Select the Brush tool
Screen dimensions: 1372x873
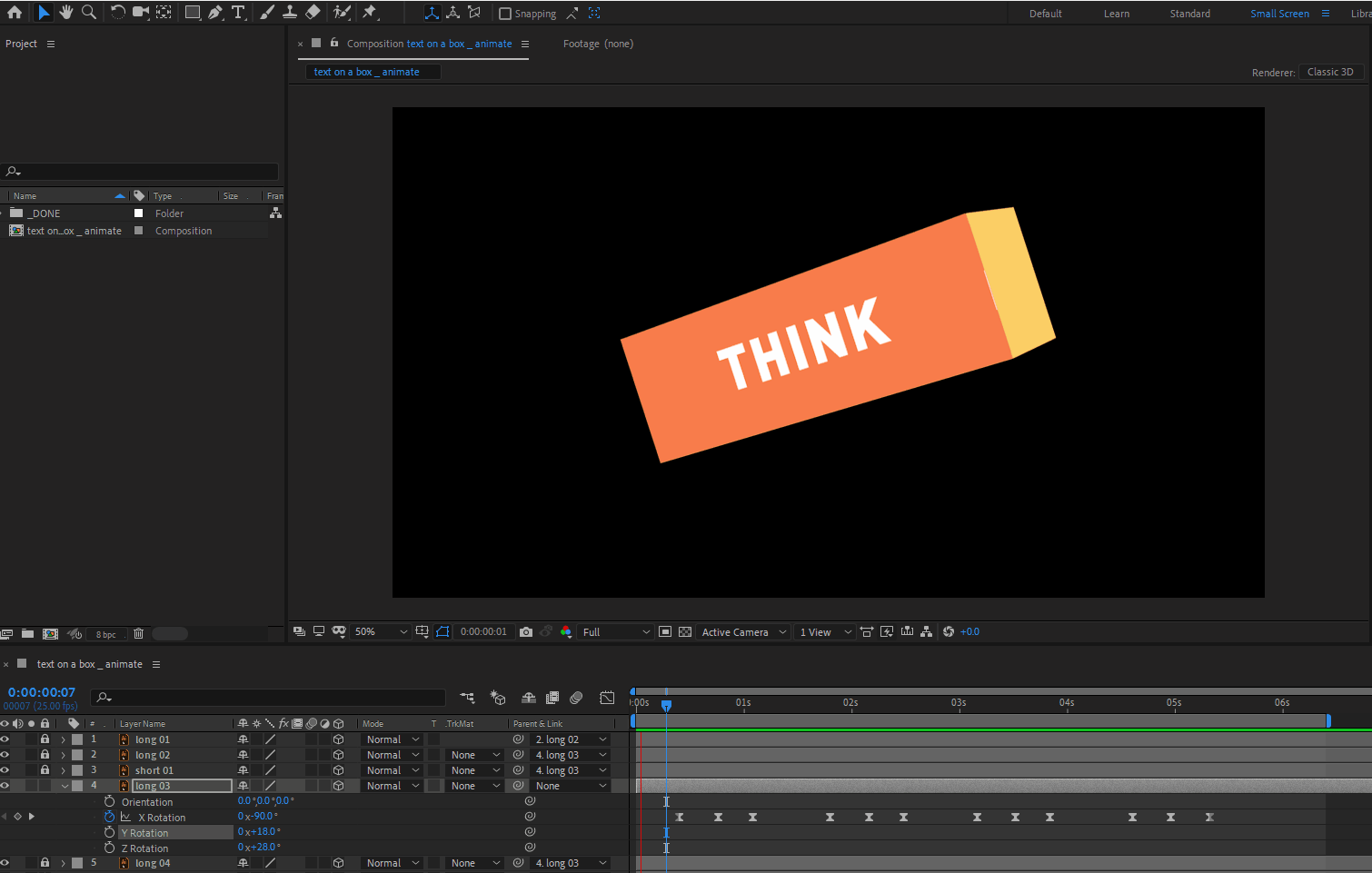[x=267, y=13]
